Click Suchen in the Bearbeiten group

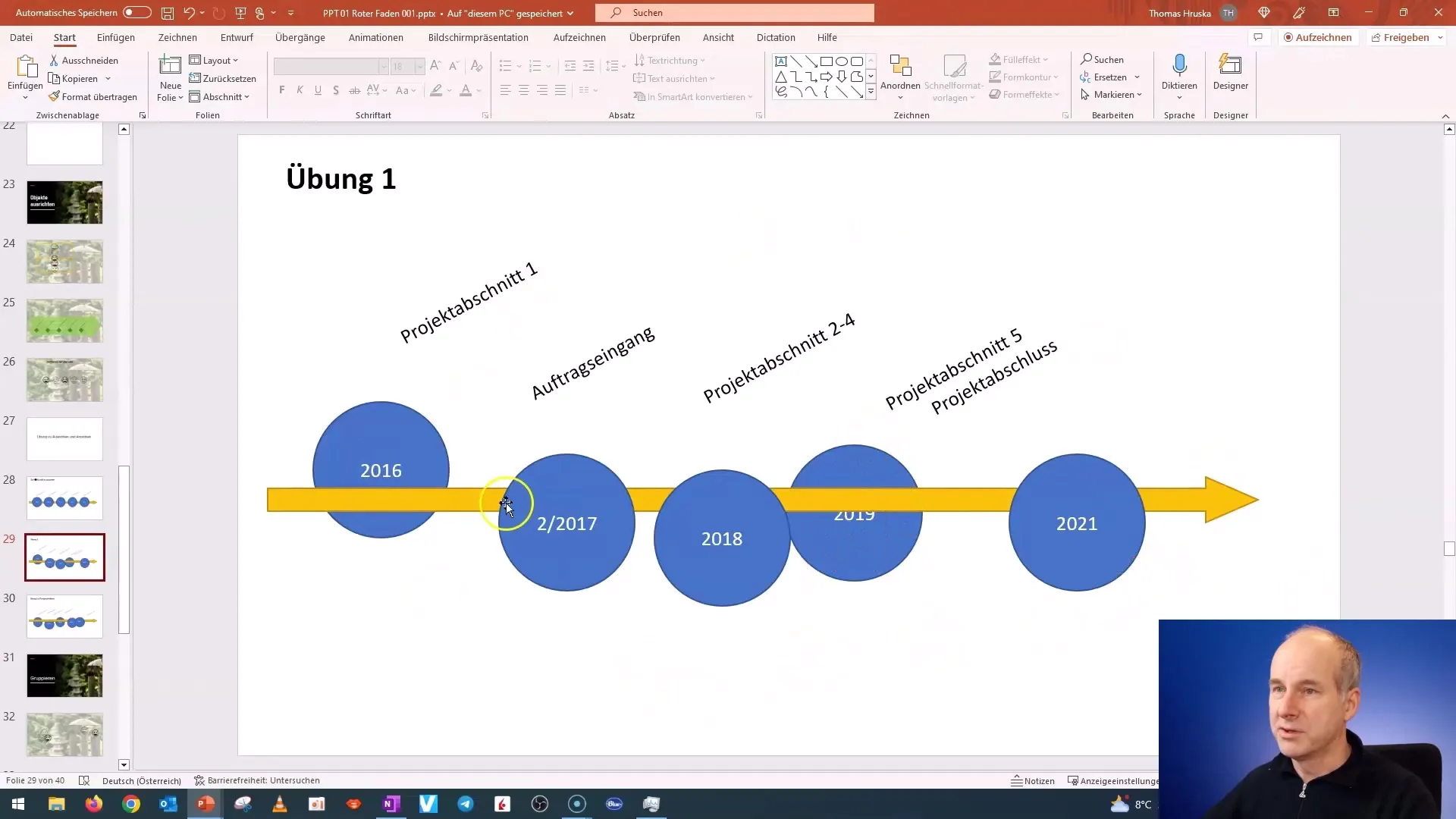click(1103, 59)
